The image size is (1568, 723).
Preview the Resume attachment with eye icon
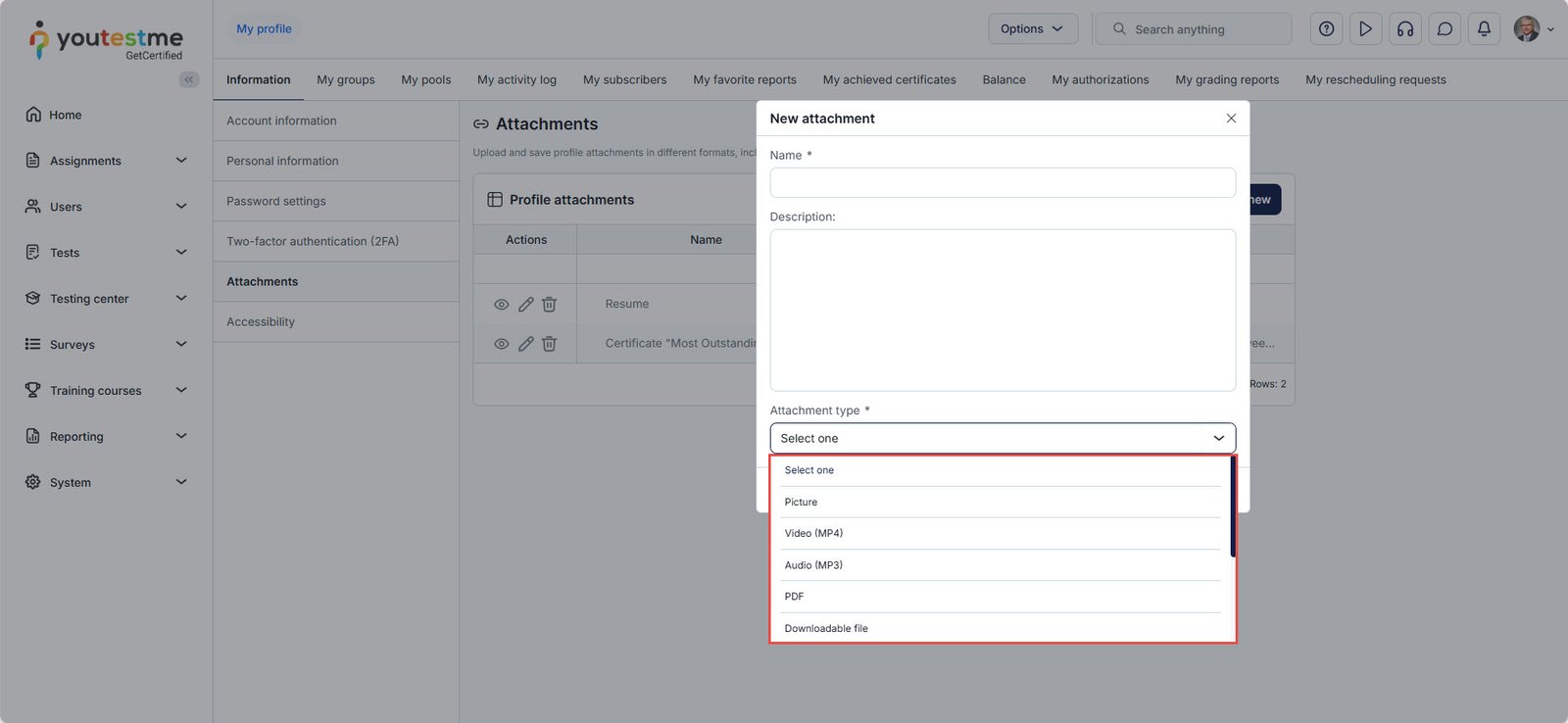pyautogui.click(x=501, y=305)
